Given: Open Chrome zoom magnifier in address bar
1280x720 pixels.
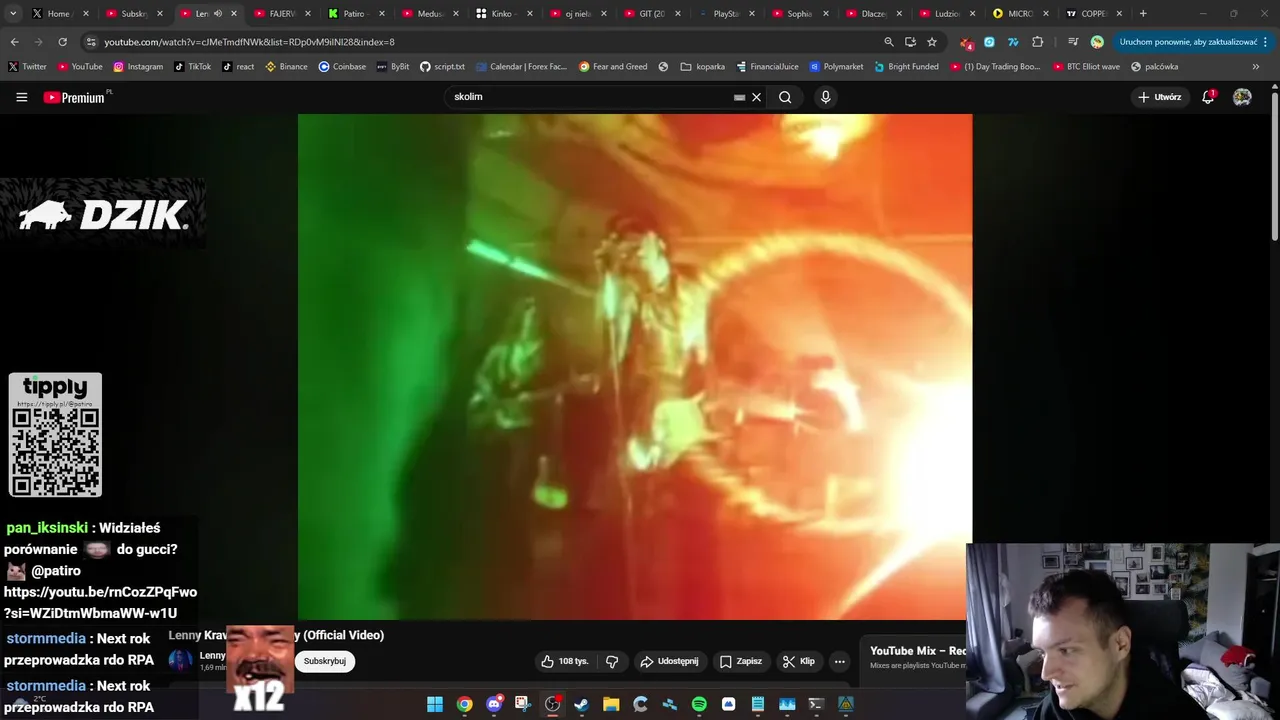Looking at the screenshot, I should tap(888, 42).
